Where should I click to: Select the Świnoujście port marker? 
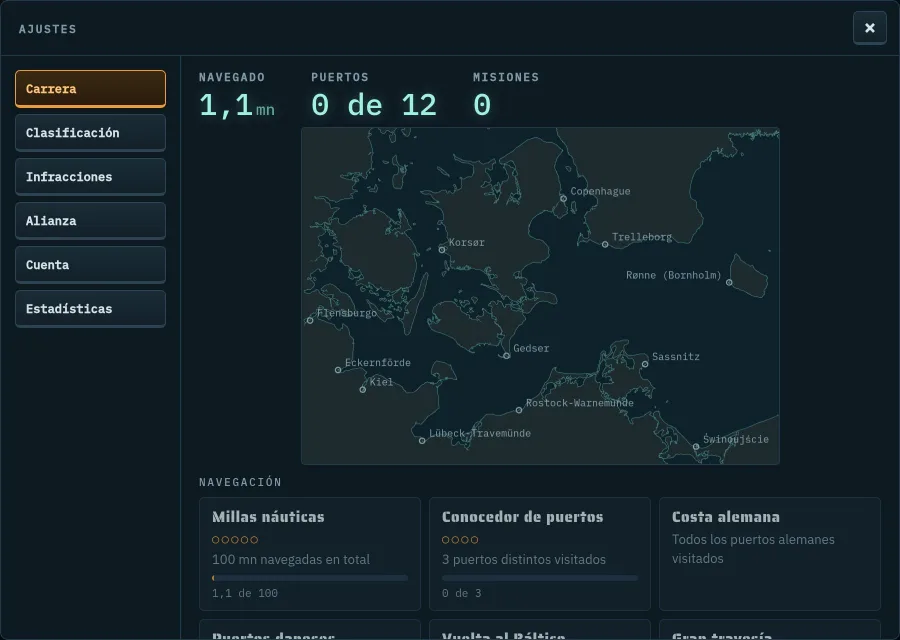[x=696, y=447]
